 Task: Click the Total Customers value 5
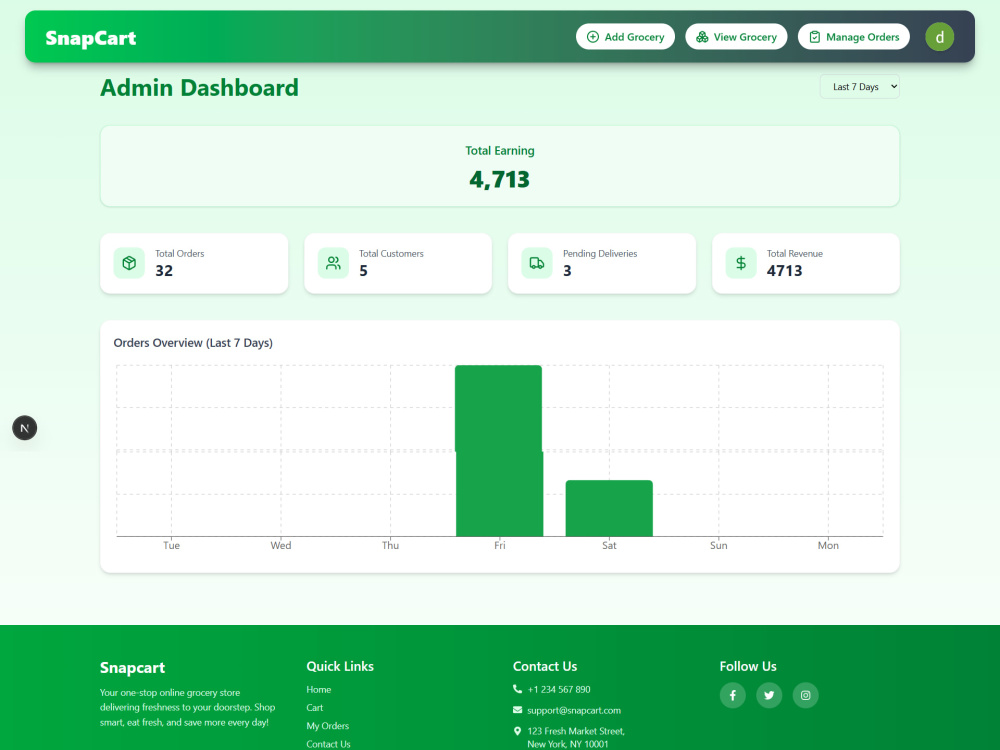point(364,270)
